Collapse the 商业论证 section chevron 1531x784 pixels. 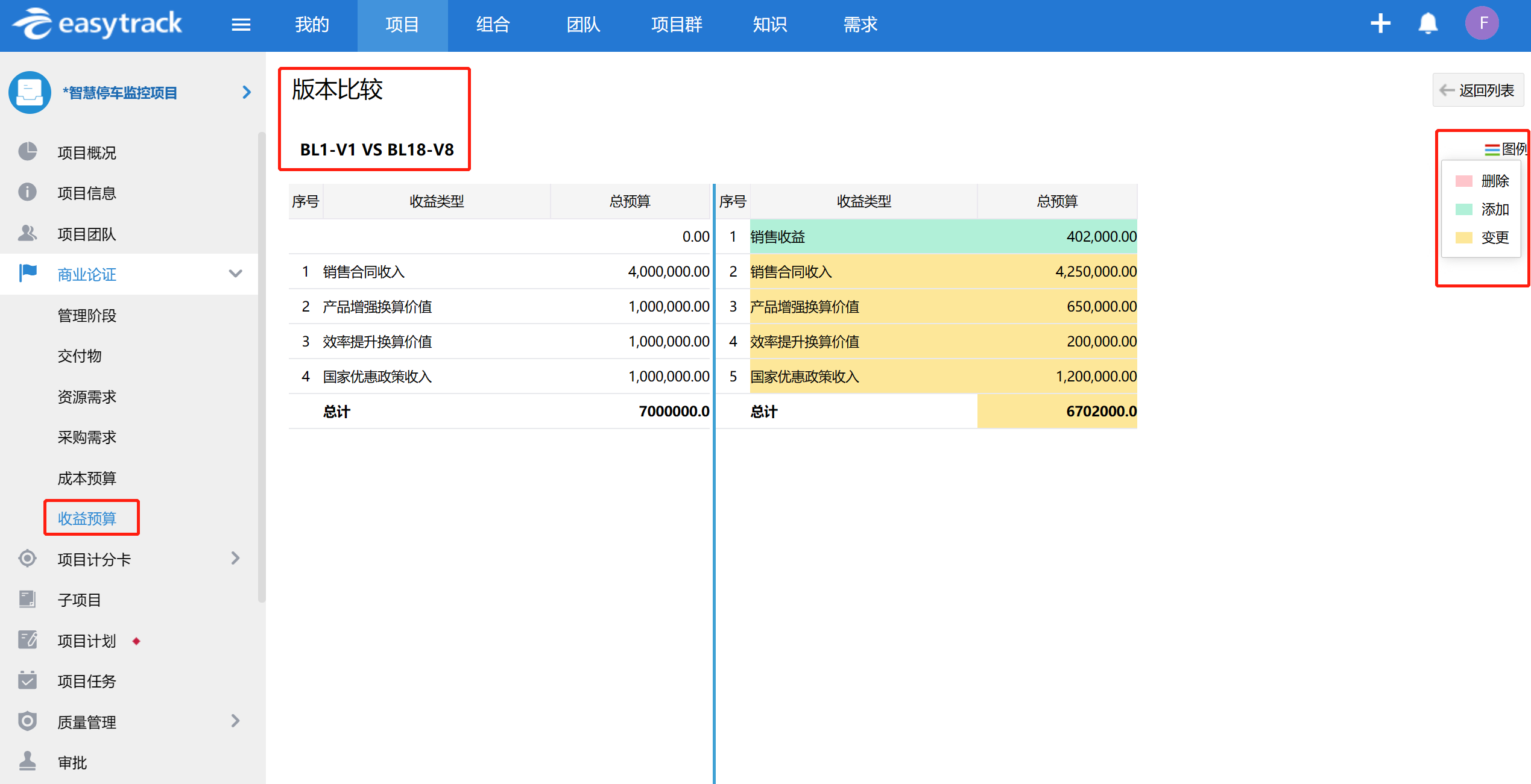click(235, 274)
